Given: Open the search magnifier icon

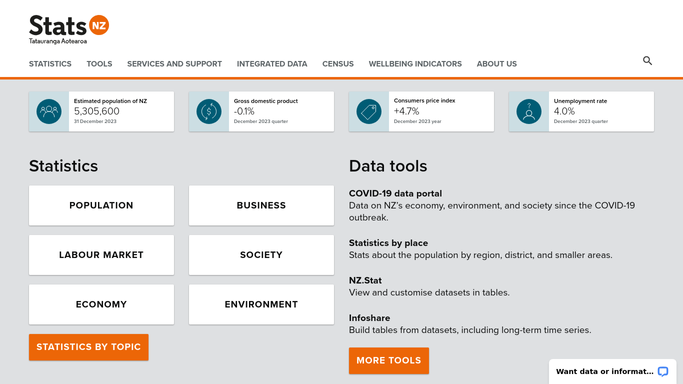Looking at the screenshot, I should pos(647,61).
